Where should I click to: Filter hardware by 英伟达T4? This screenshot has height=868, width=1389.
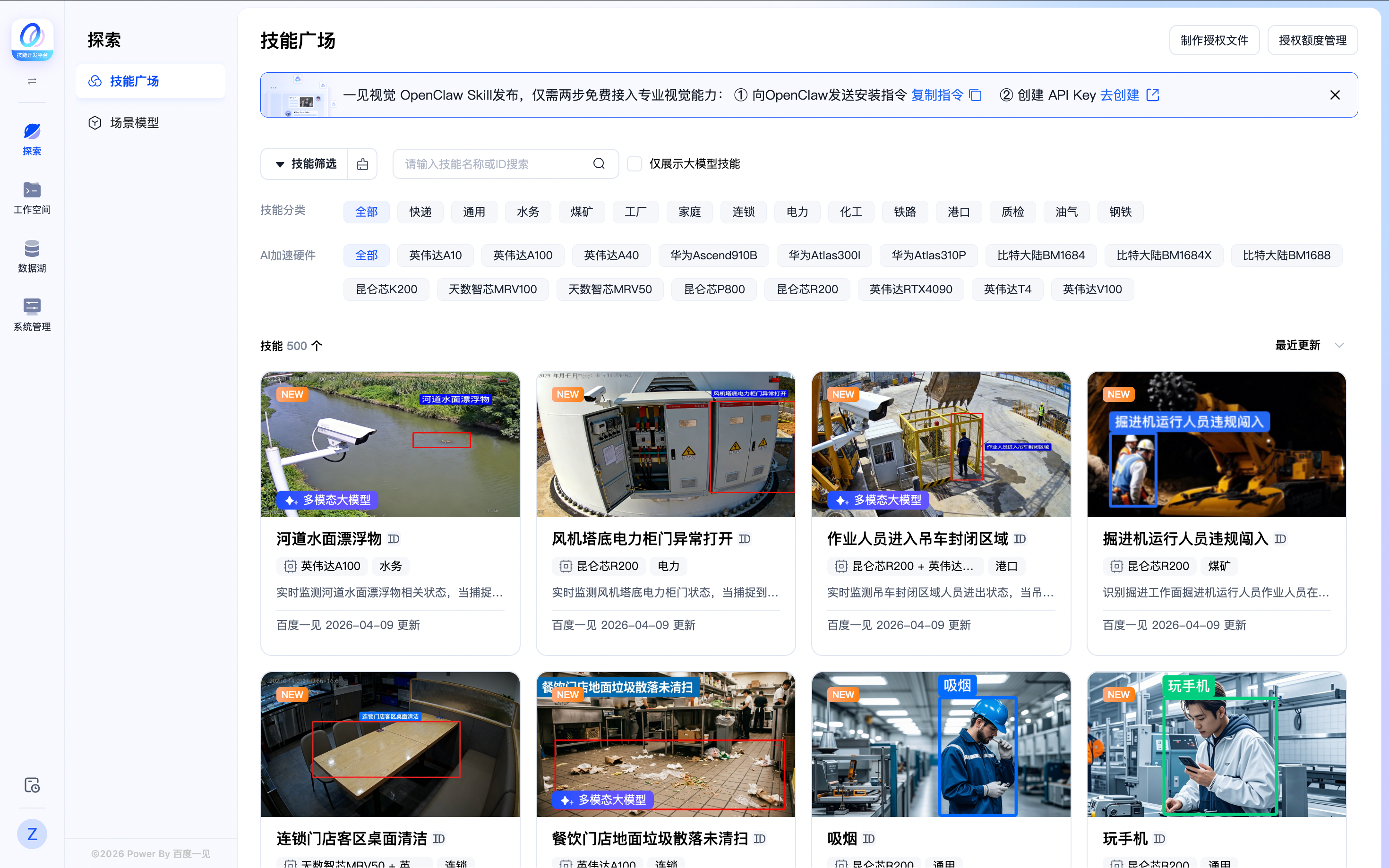[1007, 289]
